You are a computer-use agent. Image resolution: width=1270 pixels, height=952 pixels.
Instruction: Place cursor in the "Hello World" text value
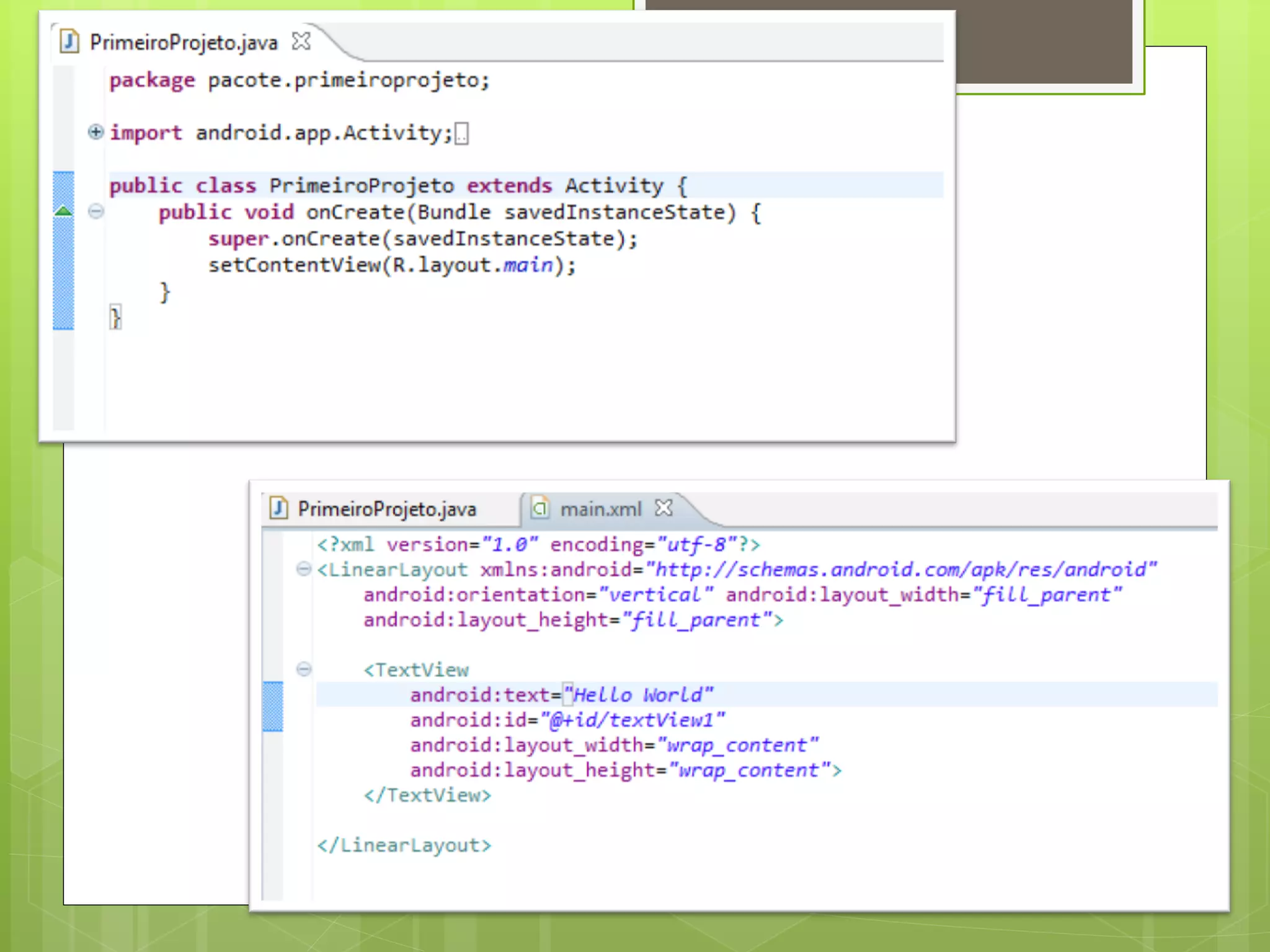[x=639, y=695]
